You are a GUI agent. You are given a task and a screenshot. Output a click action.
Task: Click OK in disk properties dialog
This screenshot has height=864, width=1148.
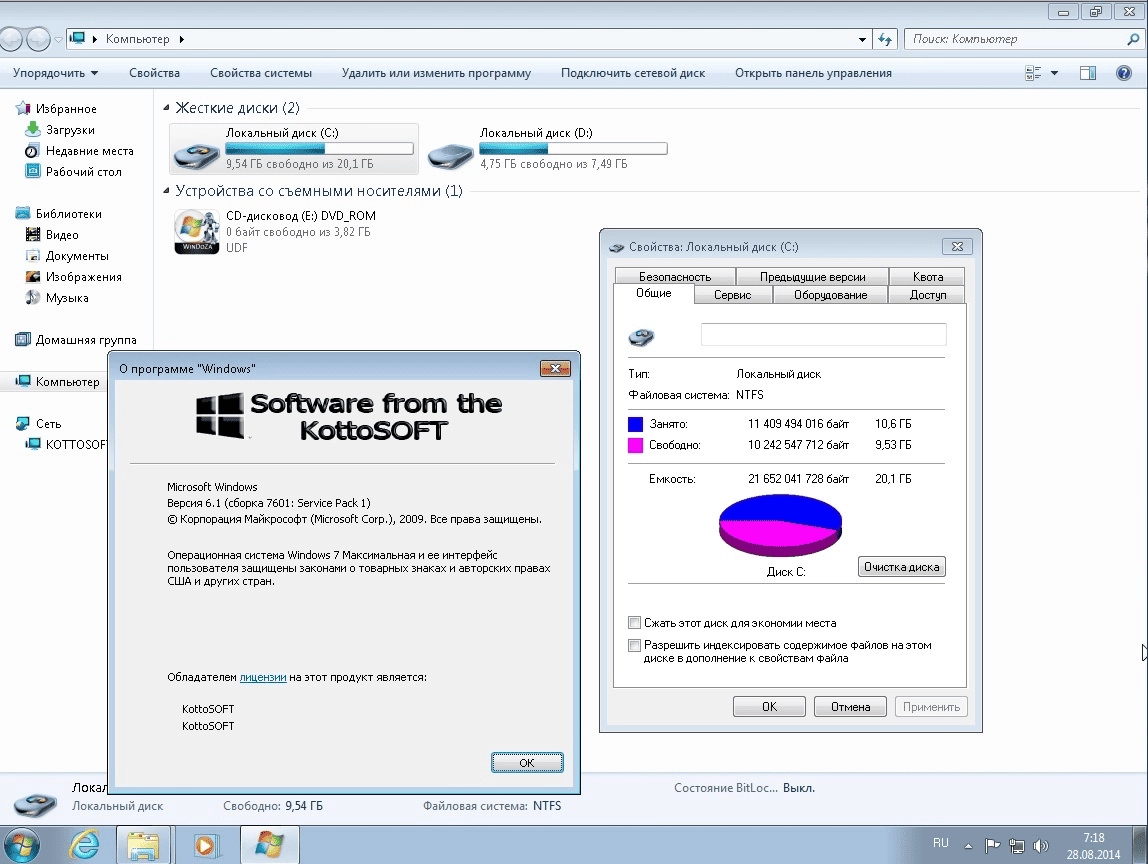pyautogui.click(x=769, y=707)
